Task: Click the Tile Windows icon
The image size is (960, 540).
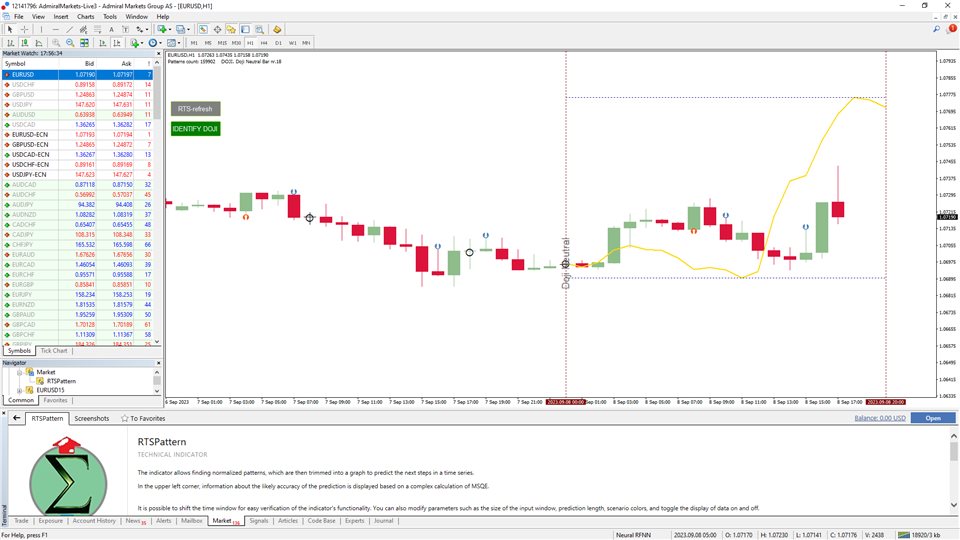Action: pyautogui.click(x=84, y=43)
